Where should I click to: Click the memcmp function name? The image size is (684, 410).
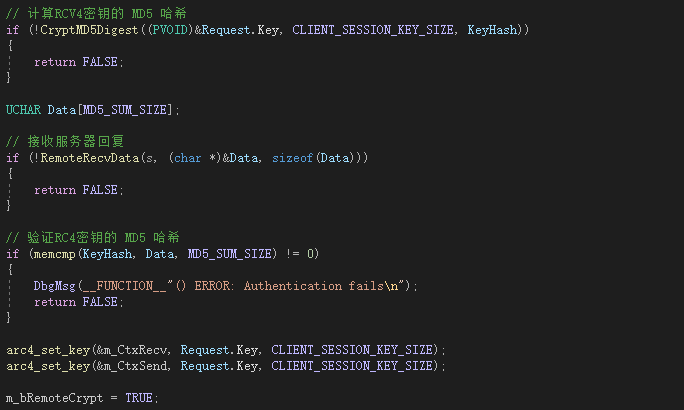55,254
